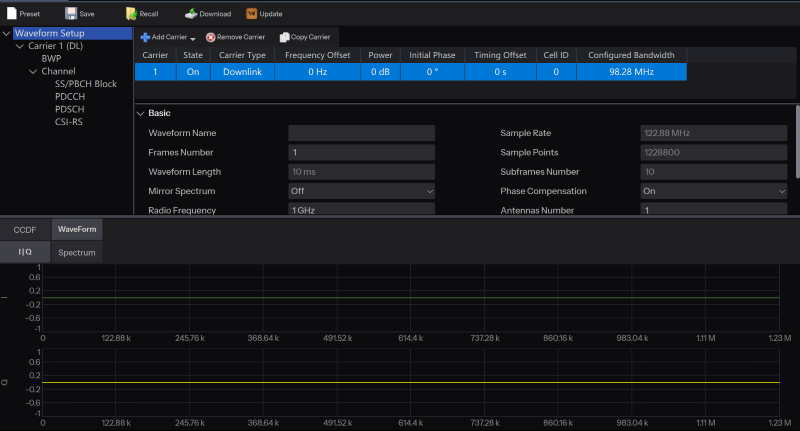Switch to the Spectrum tab
This screenshot has height=431, width=800.
coord(77,253)
